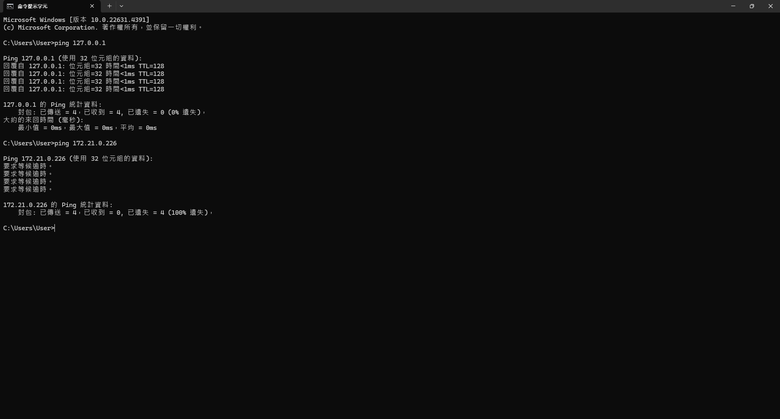Minimize the terminal window

(733, 6)
